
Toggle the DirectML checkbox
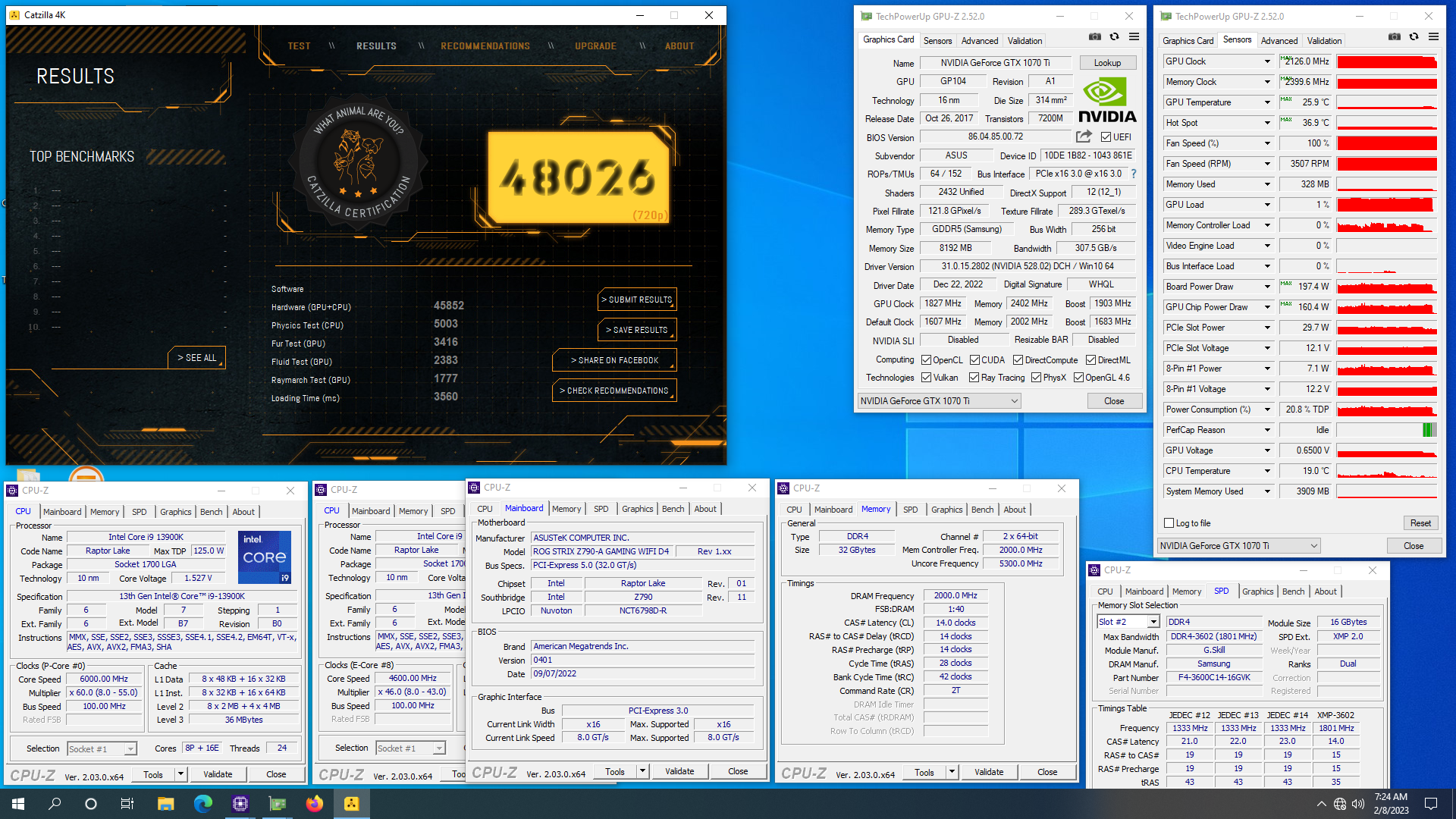click(1090, 360)
